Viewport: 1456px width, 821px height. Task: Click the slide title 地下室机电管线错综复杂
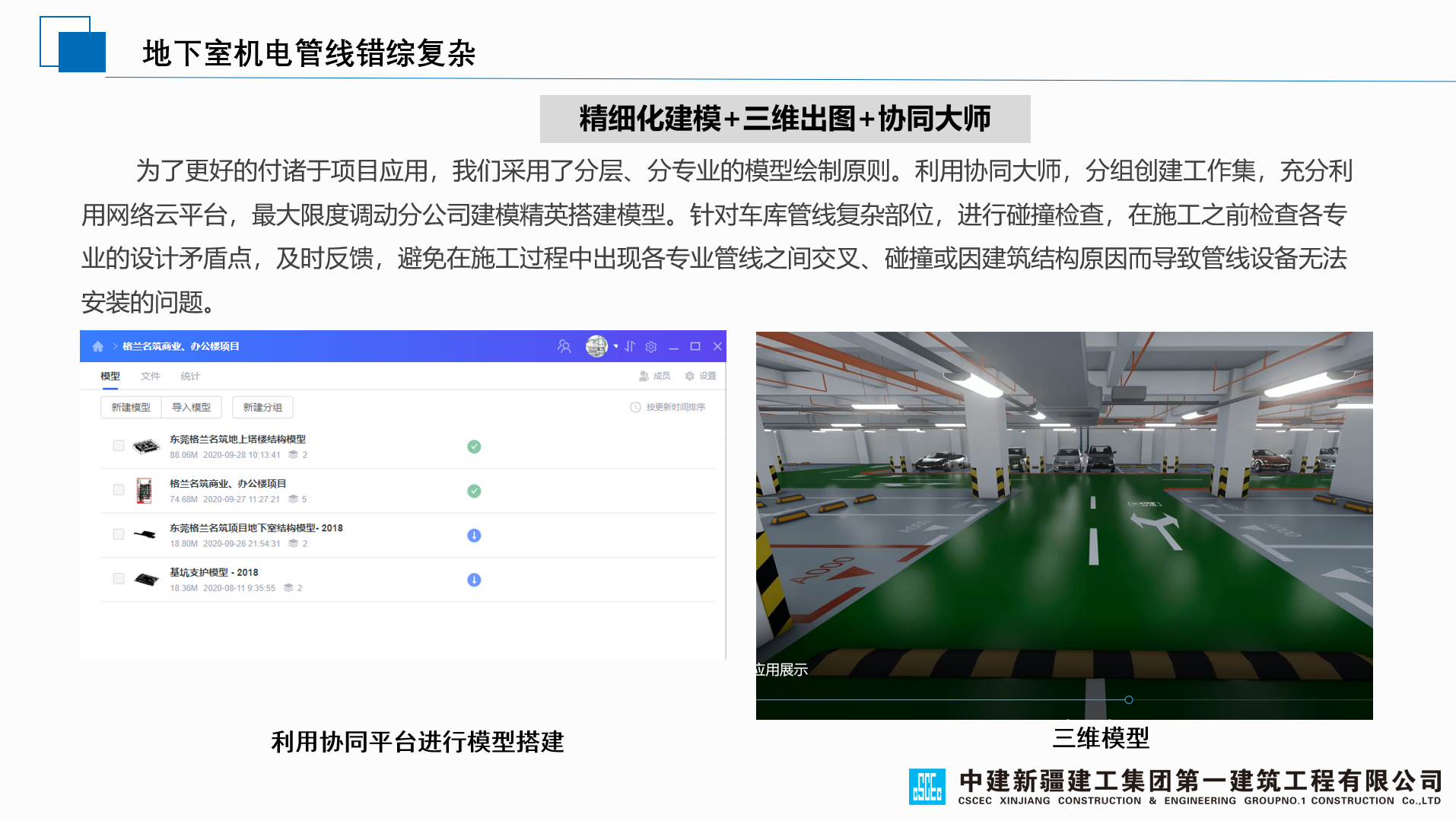click(x=309, y=53)
